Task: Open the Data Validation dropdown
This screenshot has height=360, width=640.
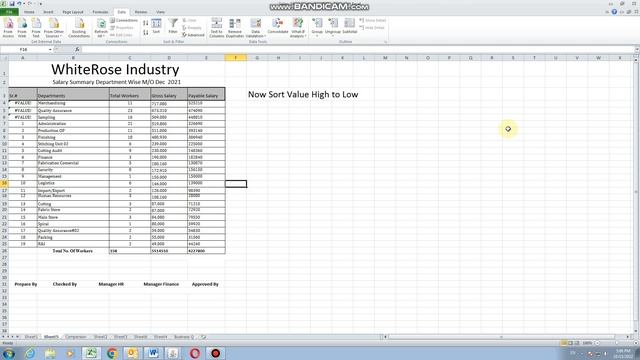Action: [x=256, y=28]
